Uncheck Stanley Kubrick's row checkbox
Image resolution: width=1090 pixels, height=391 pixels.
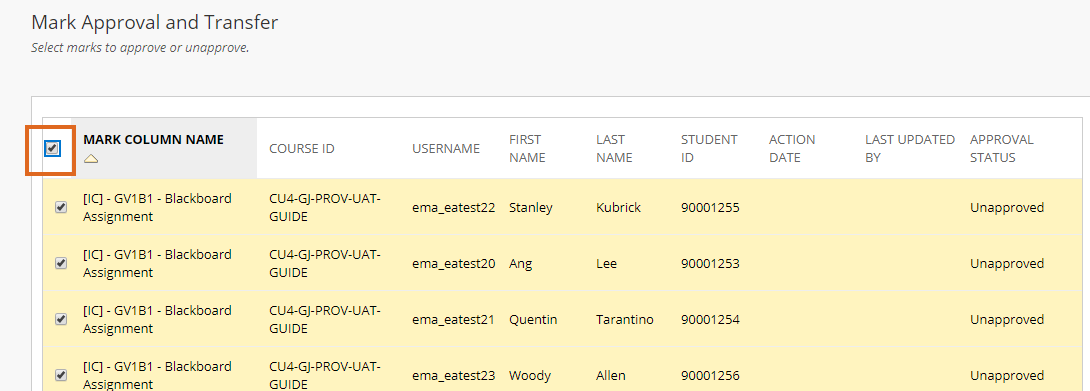[61, 207]
